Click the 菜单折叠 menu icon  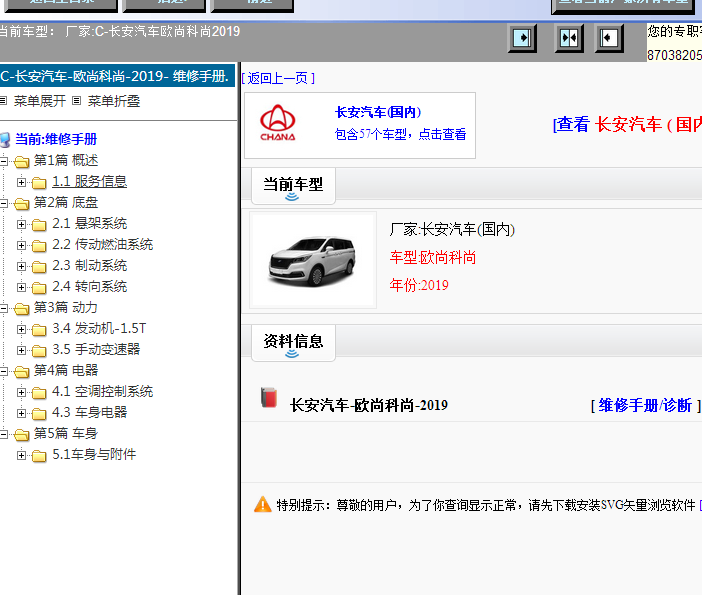77,101
